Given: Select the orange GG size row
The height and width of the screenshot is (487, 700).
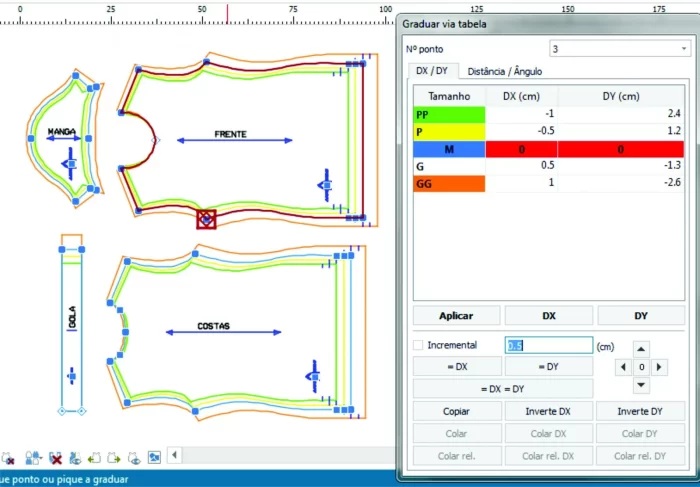Looking at the screenshot, I should point(448,183).
